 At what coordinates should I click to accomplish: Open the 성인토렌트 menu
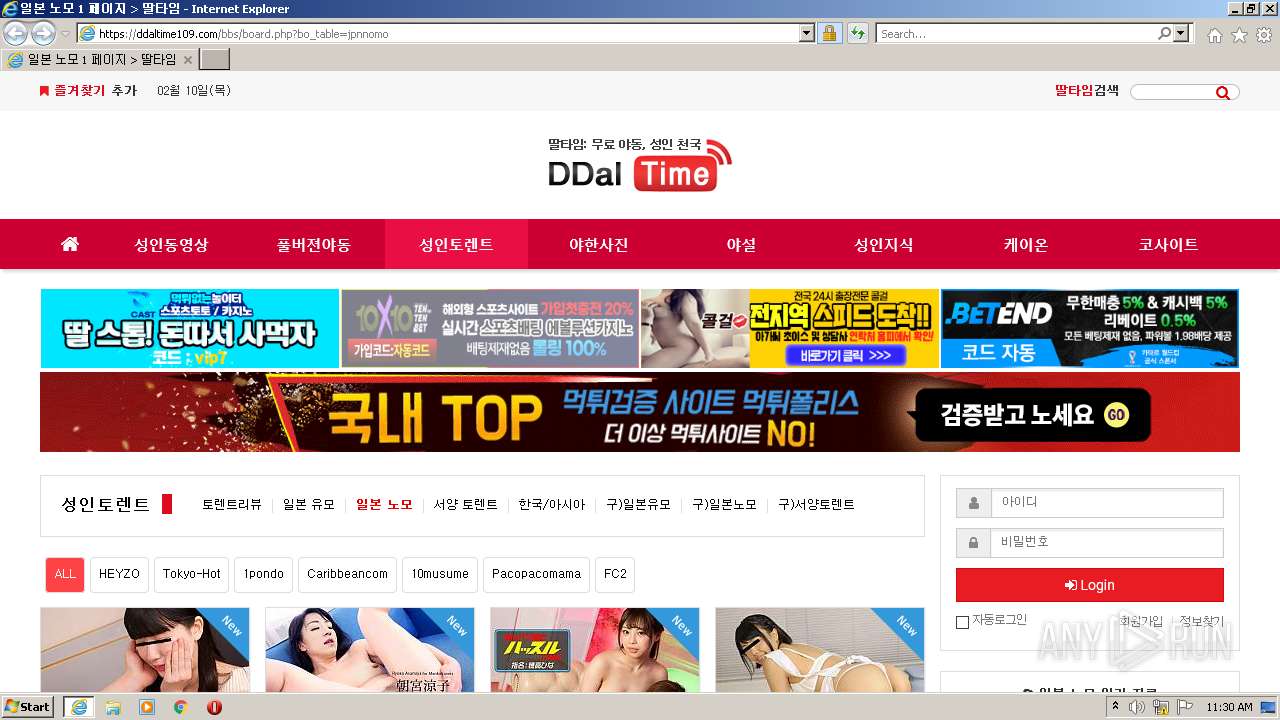[456, 245]
